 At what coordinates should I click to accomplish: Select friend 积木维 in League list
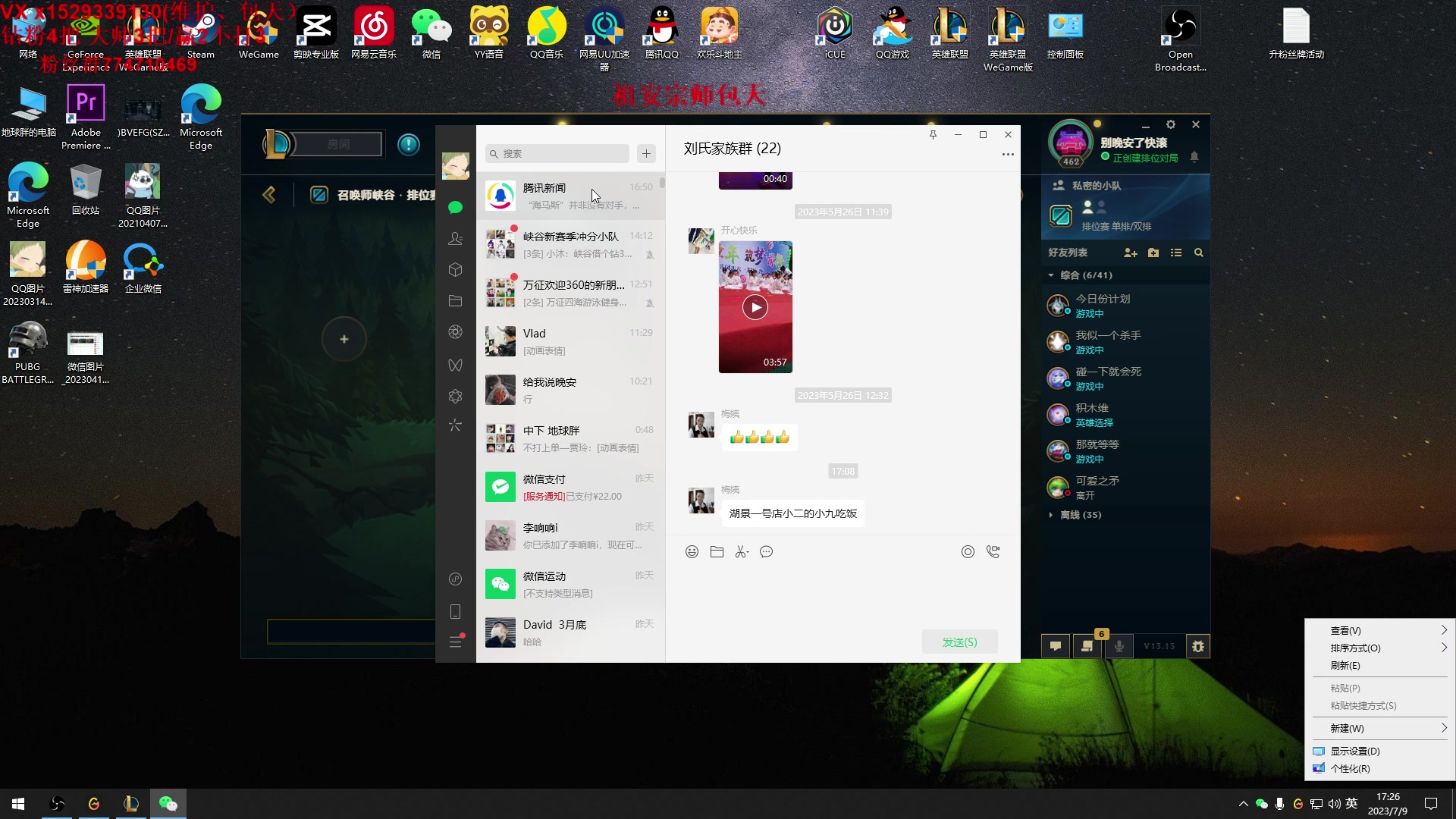(1125, 415)
